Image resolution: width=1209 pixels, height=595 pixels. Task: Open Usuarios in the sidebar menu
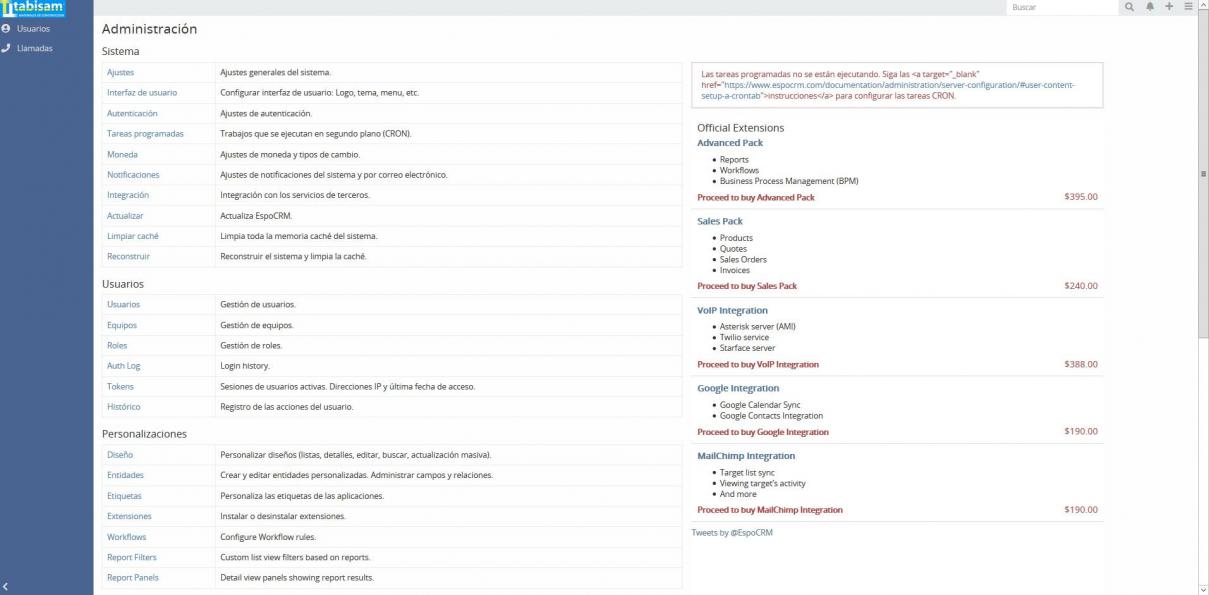33,29
